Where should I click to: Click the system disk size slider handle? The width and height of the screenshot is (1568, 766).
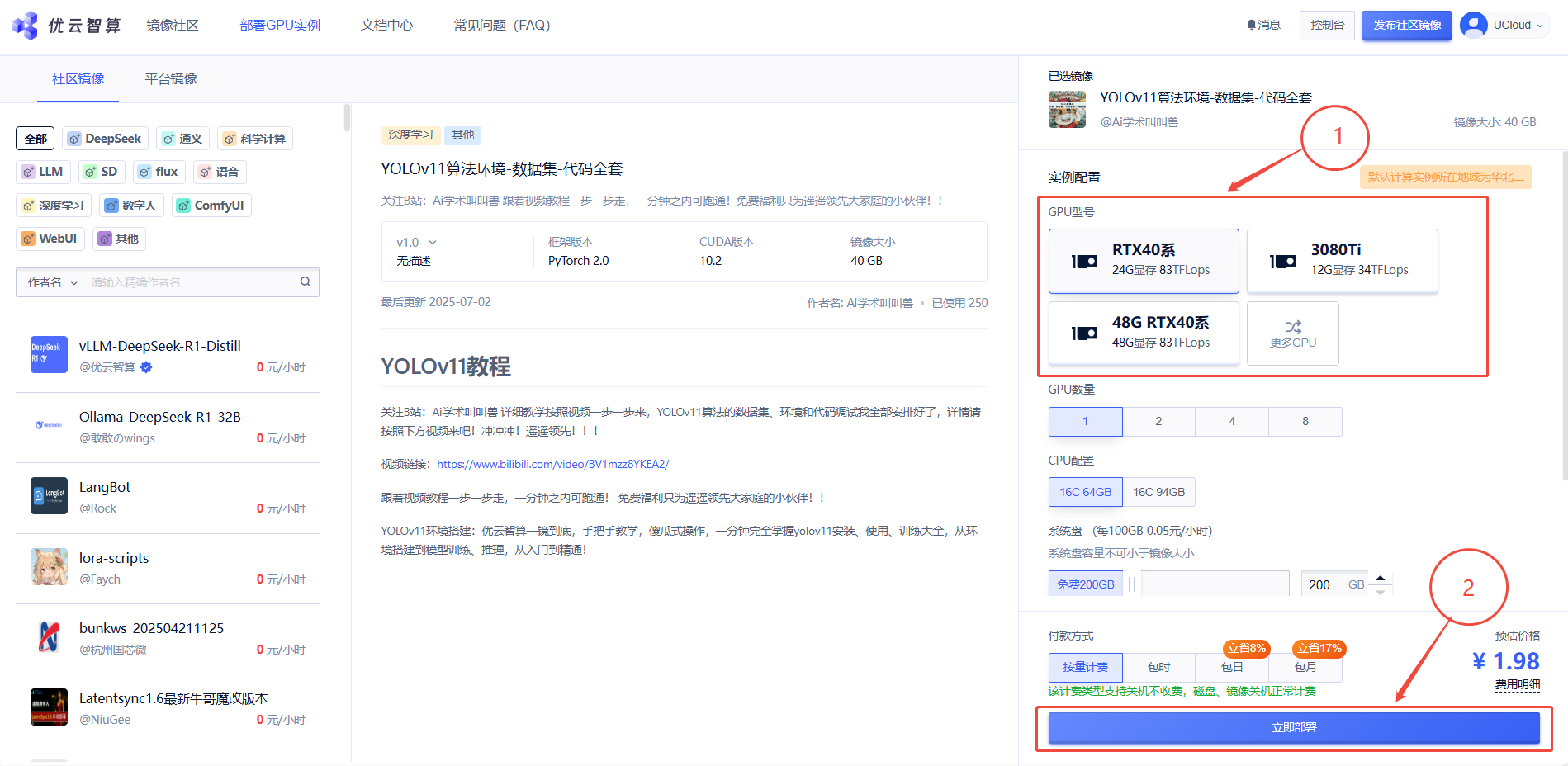point(1132,584)
